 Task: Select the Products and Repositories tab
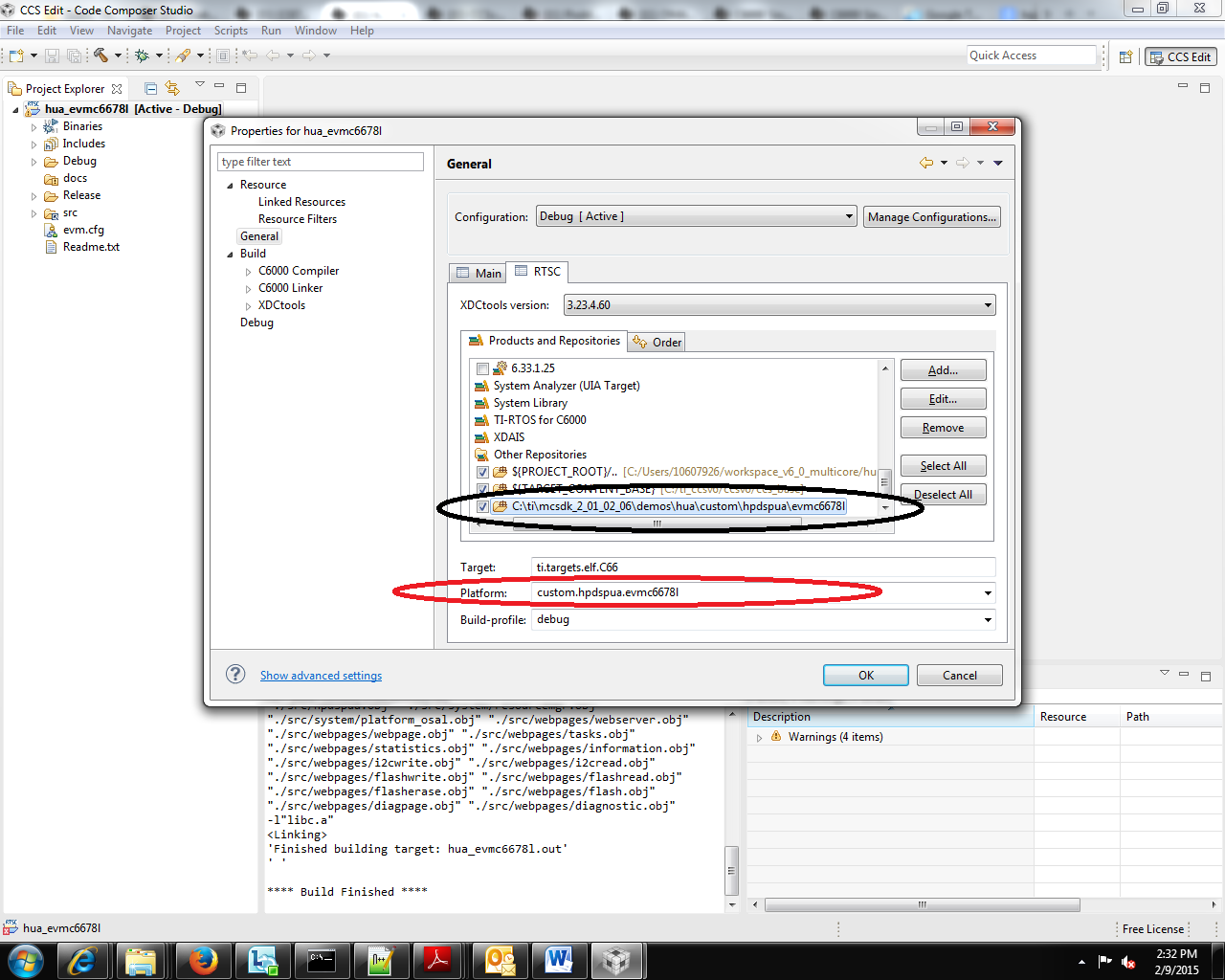pyautogui.click(x=544, y=341)
